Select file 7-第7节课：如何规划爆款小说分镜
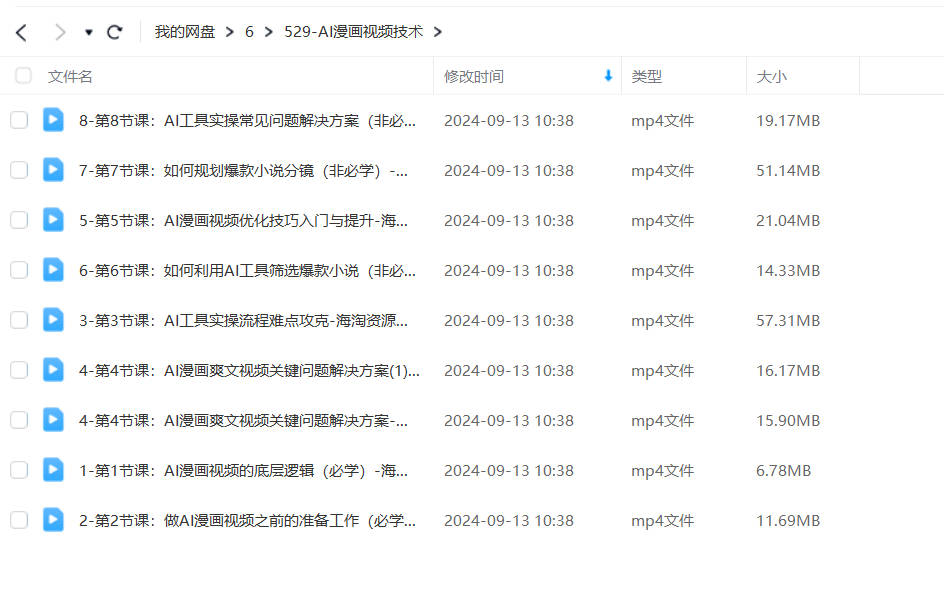The image size is (944, 598). [x=243, y=170]
